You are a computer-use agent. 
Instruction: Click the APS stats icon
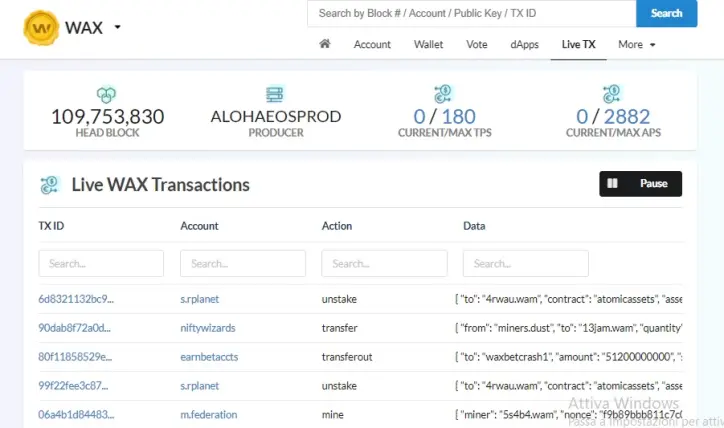point(612,94)
